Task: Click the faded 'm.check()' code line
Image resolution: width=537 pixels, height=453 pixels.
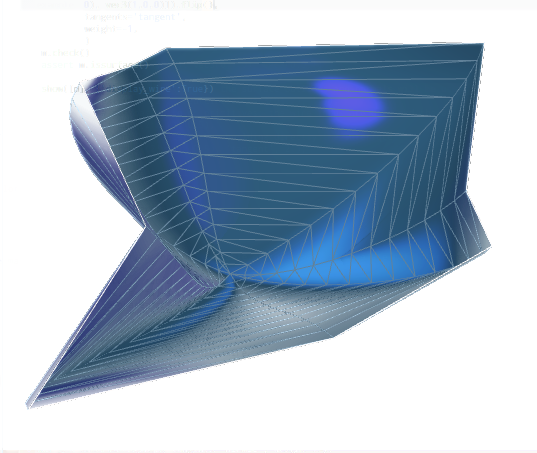Action: point(65,53)
